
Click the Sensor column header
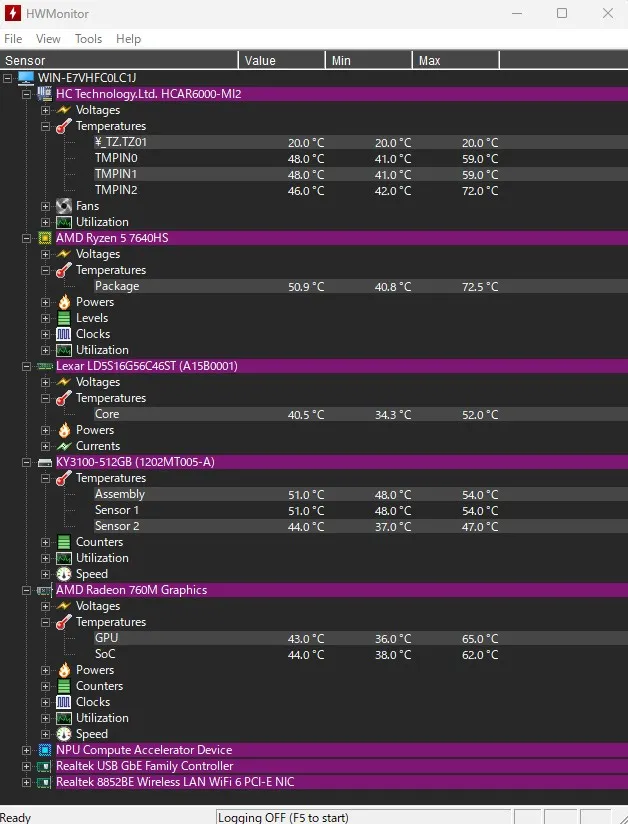coord(119,60)
